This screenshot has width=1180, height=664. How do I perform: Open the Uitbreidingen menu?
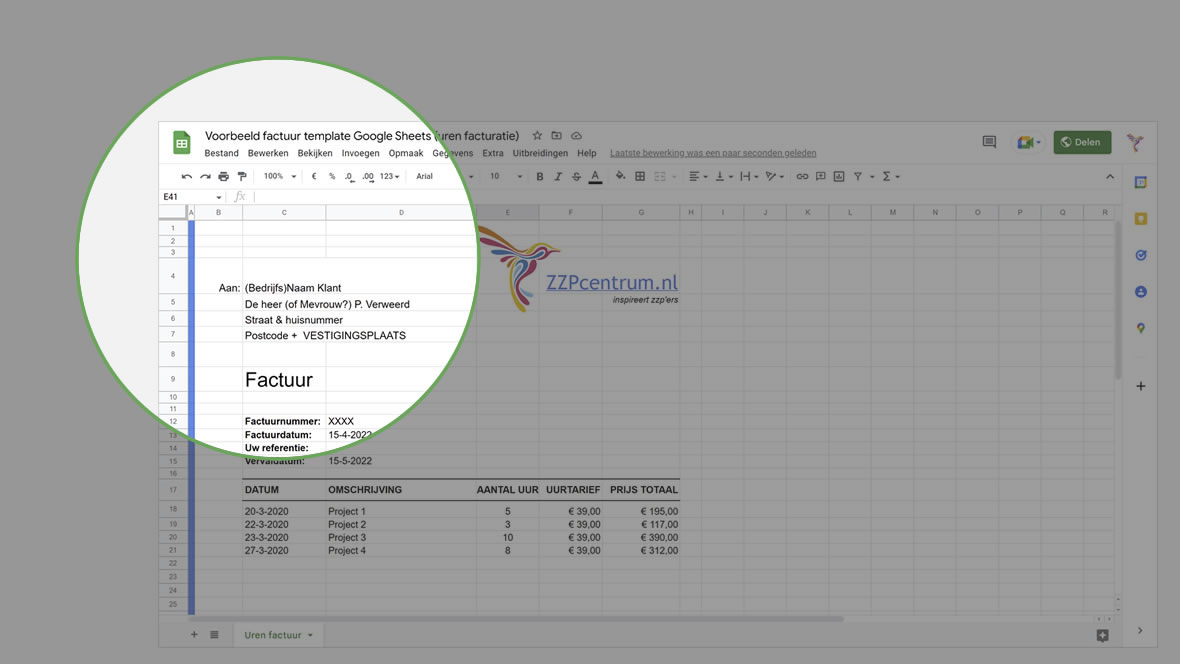tap(540, 153)
